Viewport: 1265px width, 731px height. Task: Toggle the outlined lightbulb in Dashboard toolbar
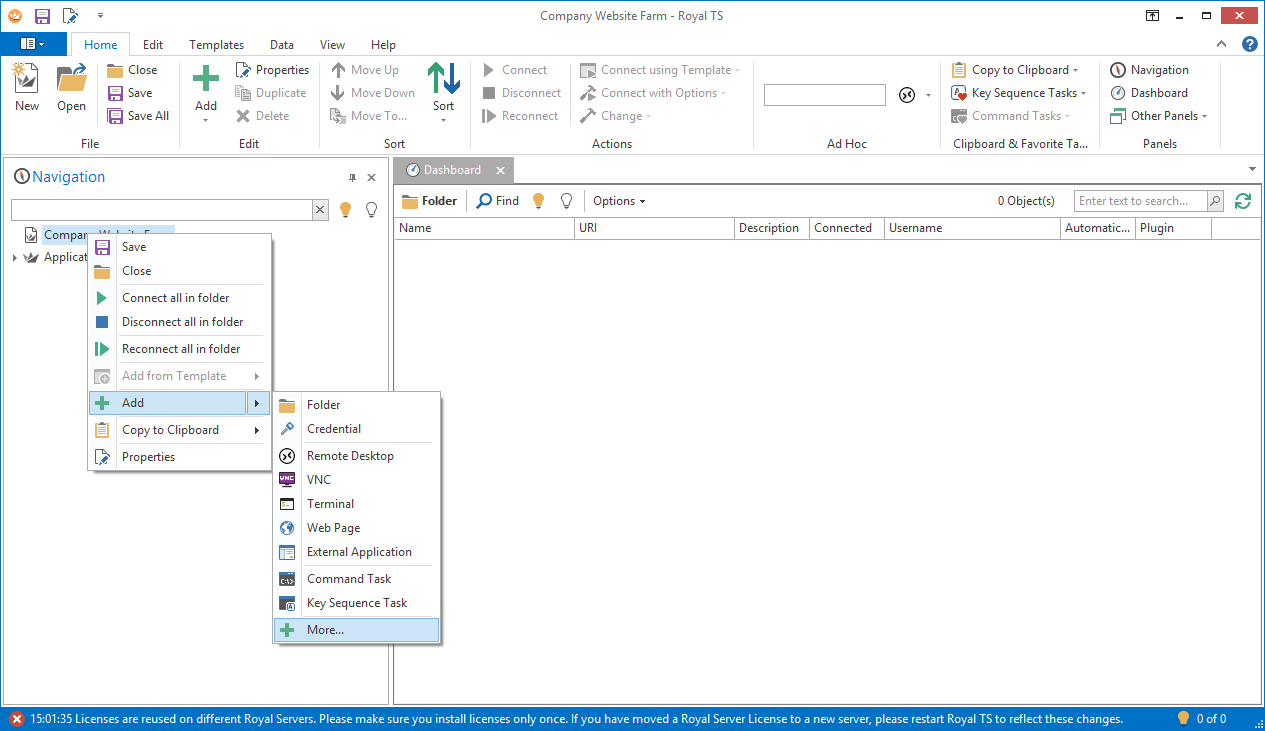coord(566,201)
